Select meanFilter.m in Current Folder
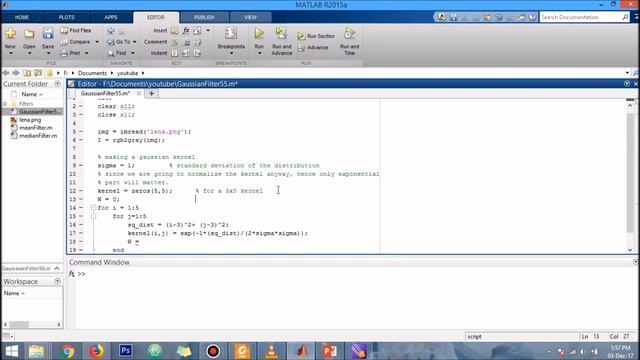Image resolution: width=640 pixels, height=360 pixels. click(36, 128)
